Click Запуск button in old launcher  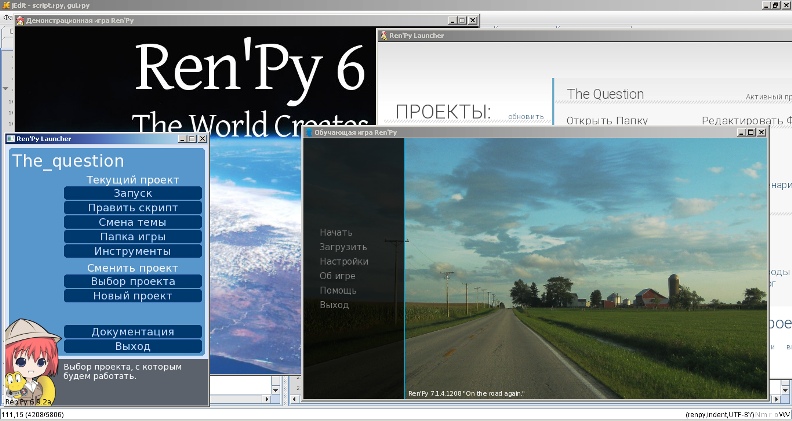[133, 193]
